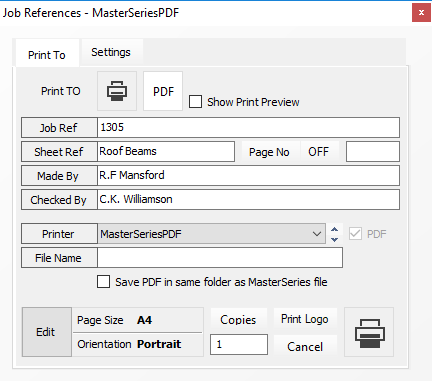Viewport: 432px width, 381px height.
Task: Click the Copies label
Action: pos(238,320)
